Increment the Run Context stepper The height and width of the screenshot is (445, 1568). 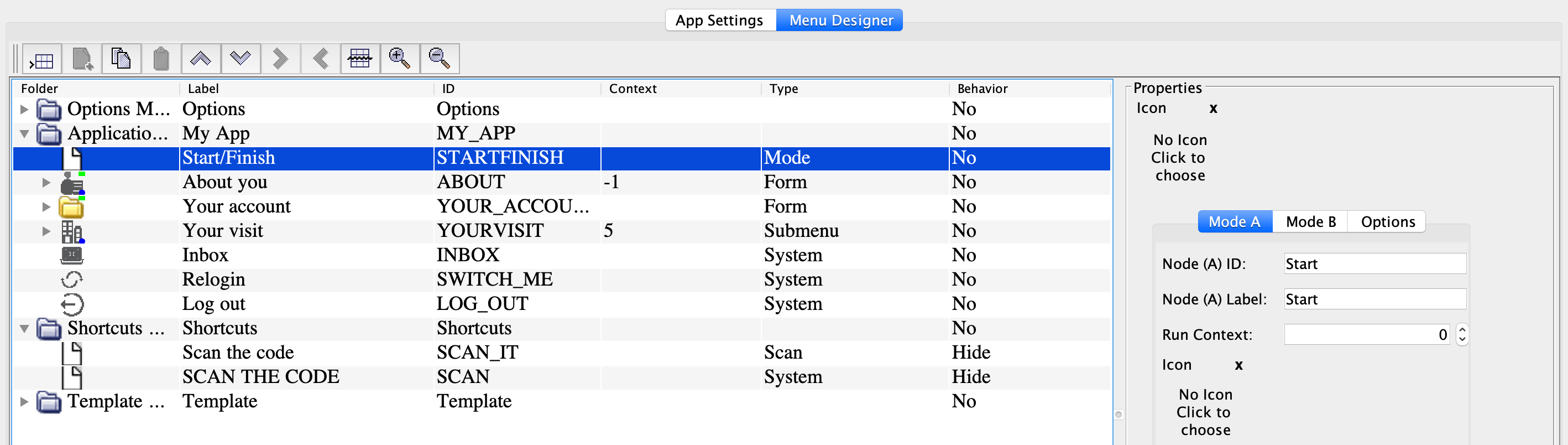[x=1462, y=330]
